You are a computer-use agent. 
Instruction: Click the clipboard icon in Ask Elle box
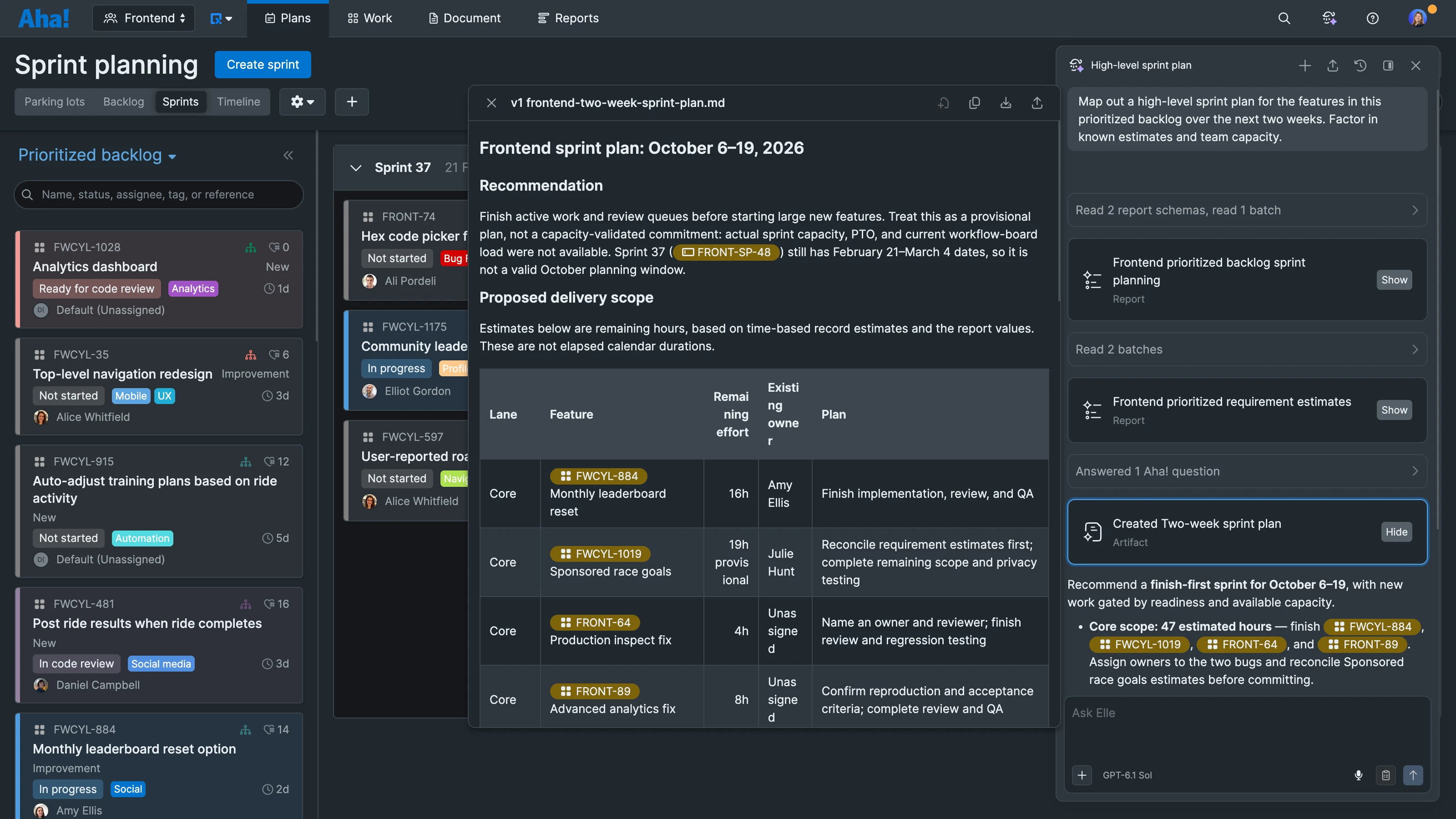coord(1386,775)
